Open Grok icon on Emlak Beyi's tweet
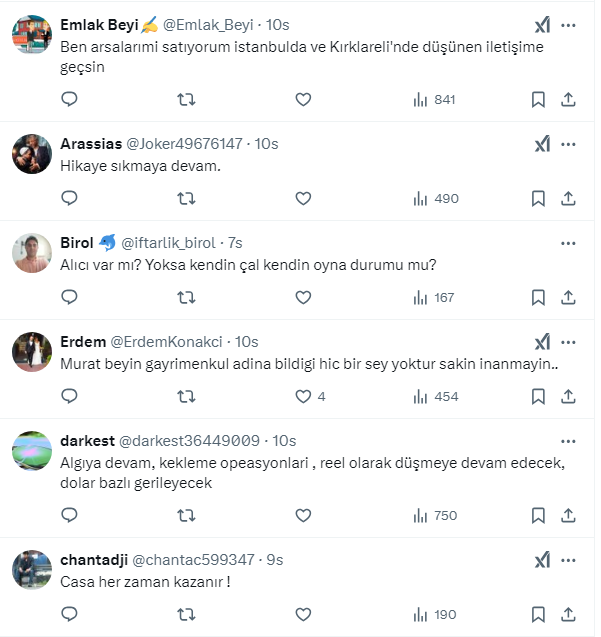 point(541,25)
